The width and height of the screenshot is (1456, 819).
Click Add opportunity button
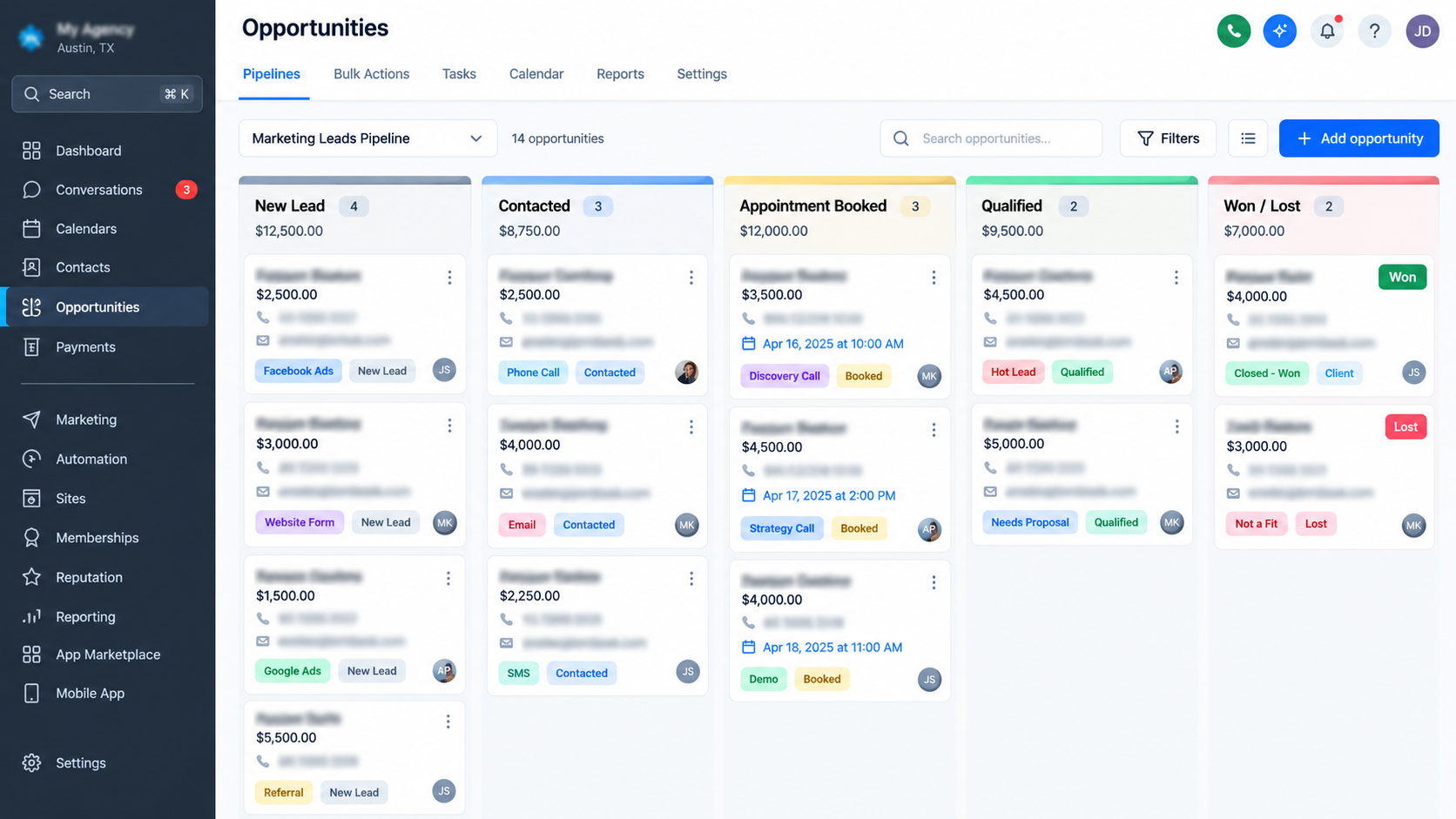coord(1358,138)
